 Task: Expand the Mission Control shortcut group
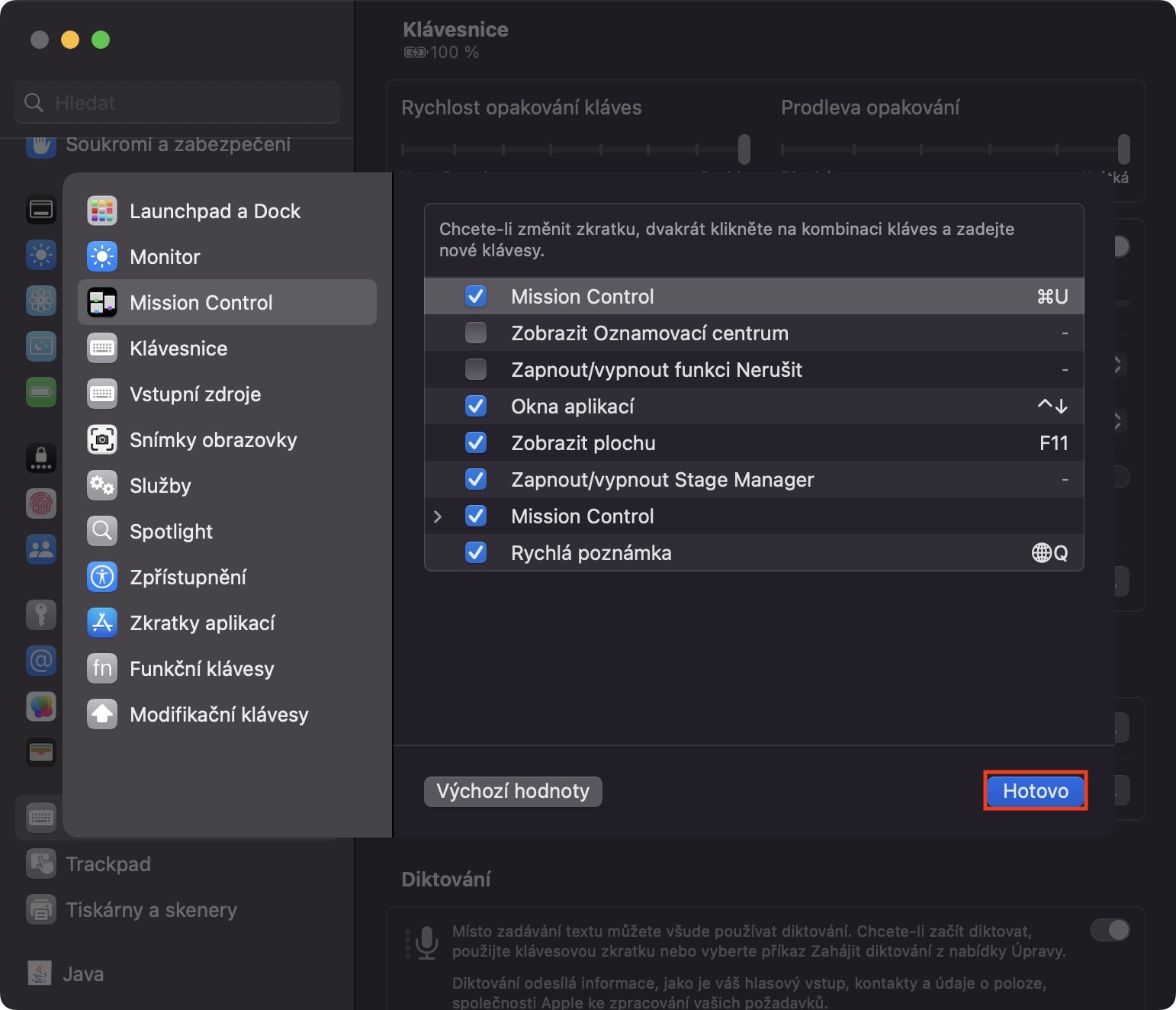pyautogui.click(x=438, y=516)
